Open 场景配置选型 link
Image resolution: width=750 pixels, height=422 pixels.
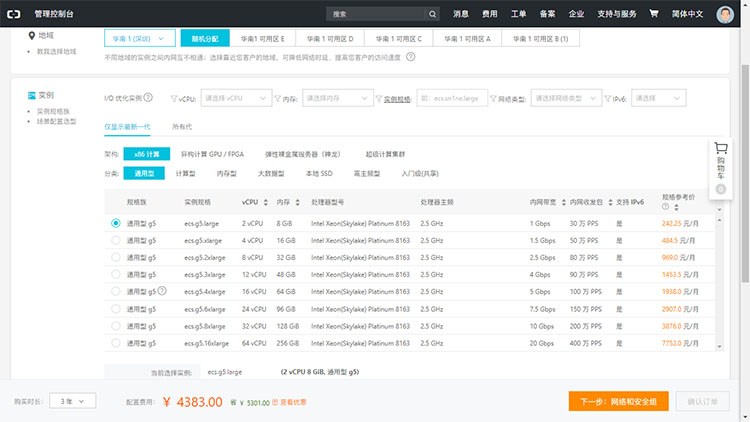[56, 121]
